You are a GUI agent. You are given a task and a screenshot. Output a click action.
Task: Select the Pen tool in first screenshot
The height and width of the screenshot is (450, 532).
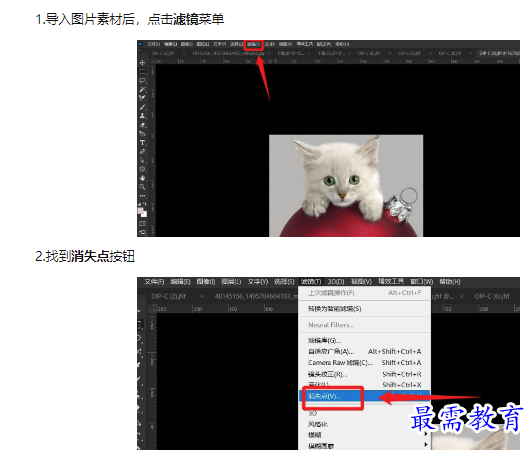click(x=142, y=151)
